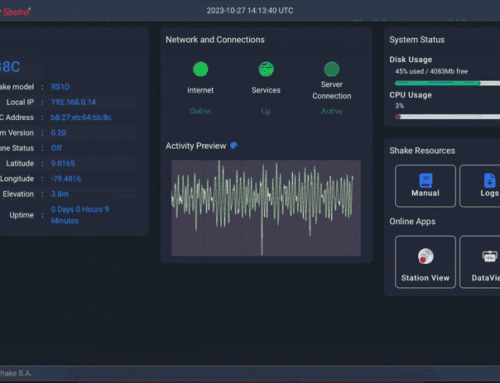The image size is (500, 383).
Task: Click the Elevation label
Action: coord(18,194)
